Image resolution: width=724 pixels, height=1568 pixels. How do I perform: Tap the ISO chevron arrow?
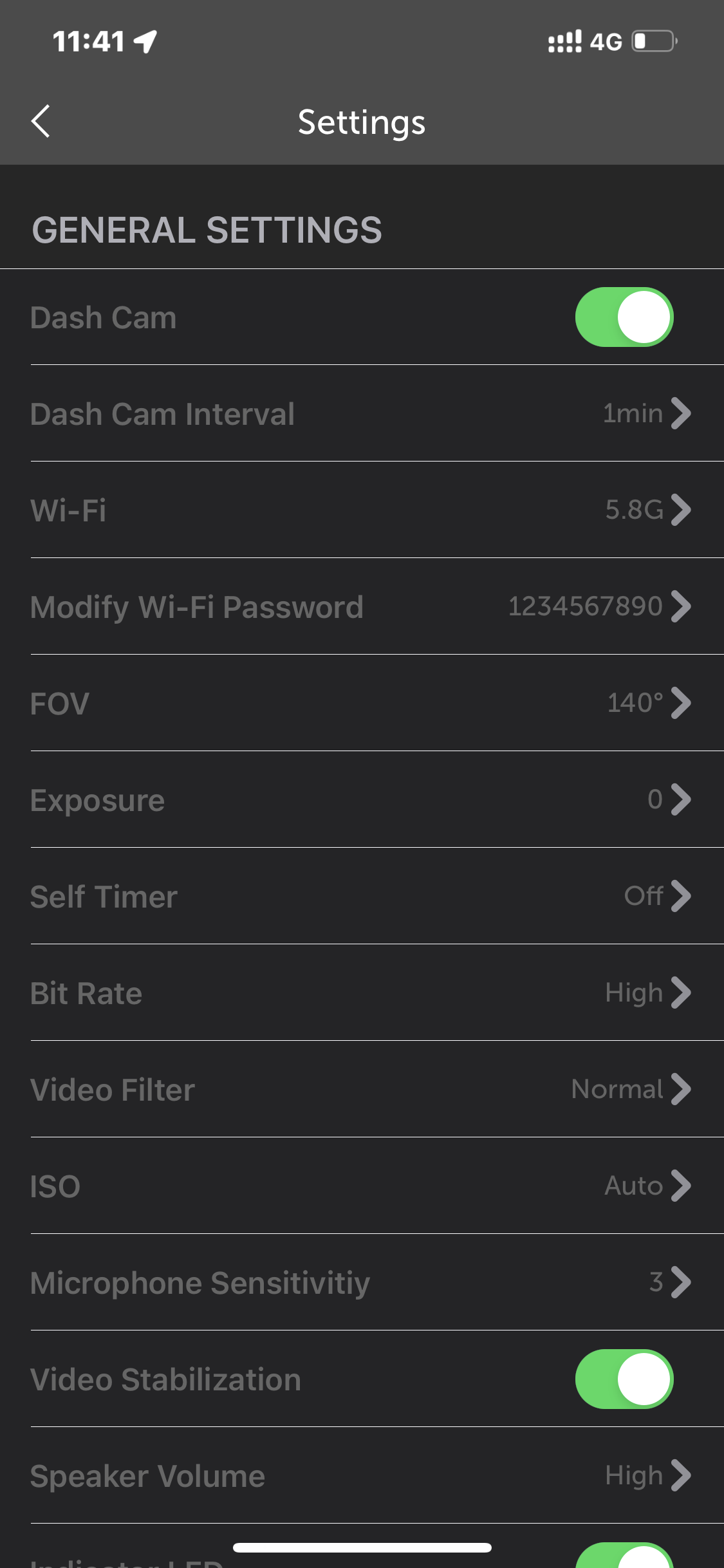click(x=680, y=1186)
